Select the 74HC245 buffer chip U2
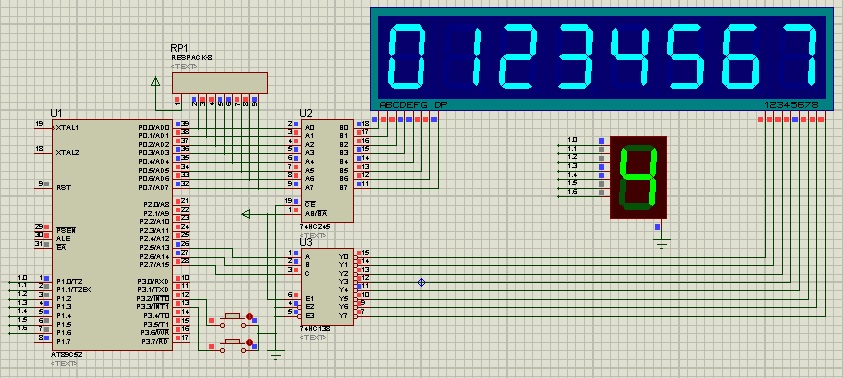This screenshot has width=843, height=378. pos(326,171)
